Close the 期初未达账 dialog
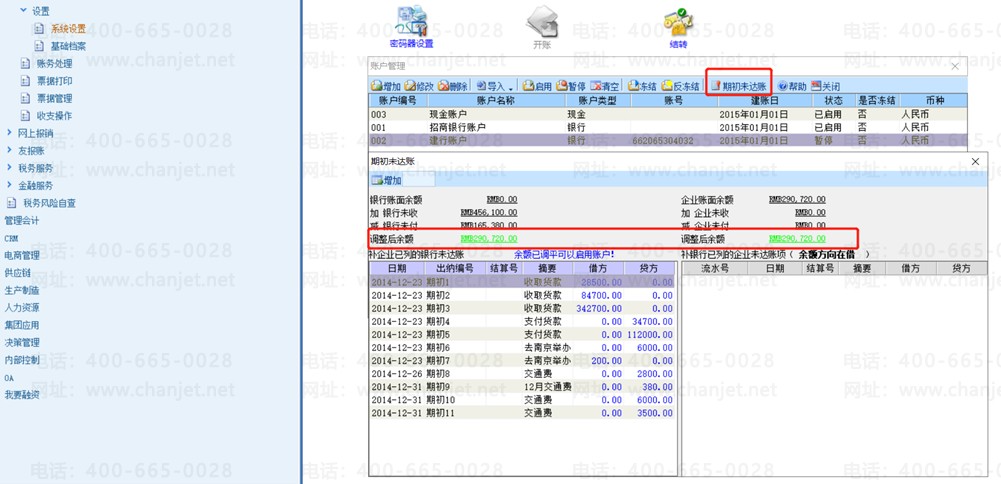Screen dimensions: 1001x484 (975, 162)
